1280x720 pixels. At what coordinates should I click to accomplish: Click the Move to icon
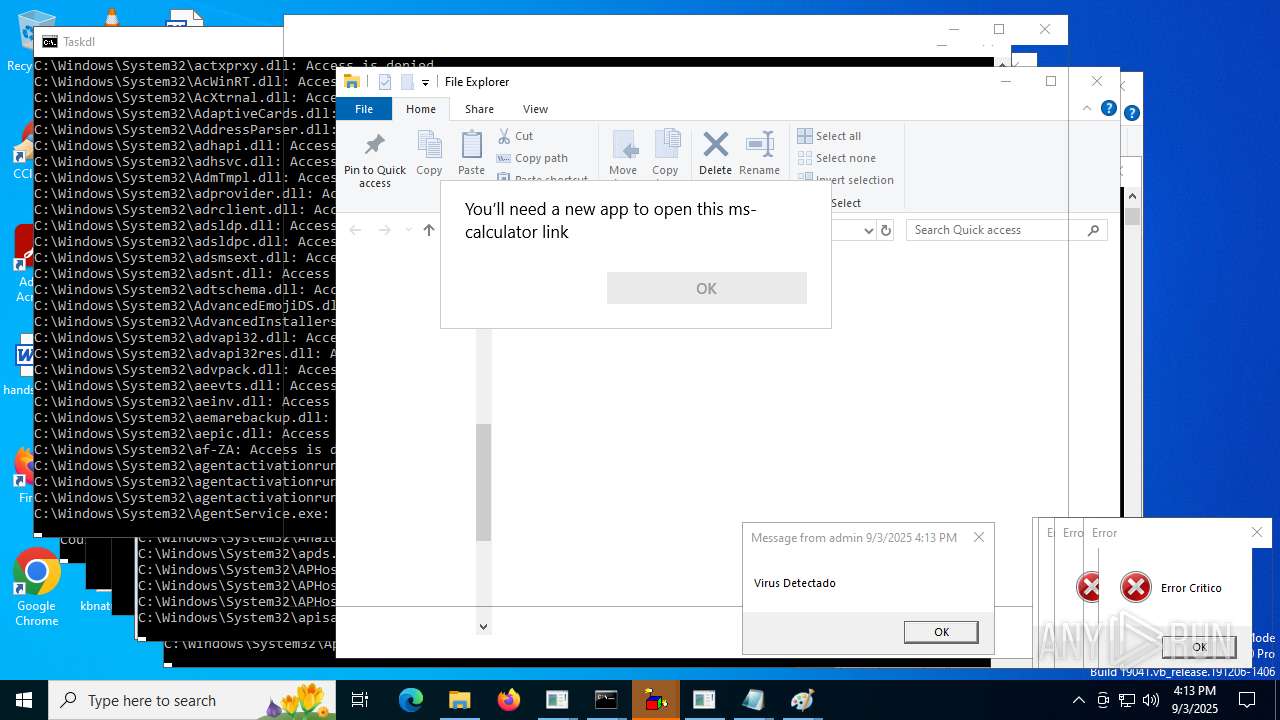(624, 145)
